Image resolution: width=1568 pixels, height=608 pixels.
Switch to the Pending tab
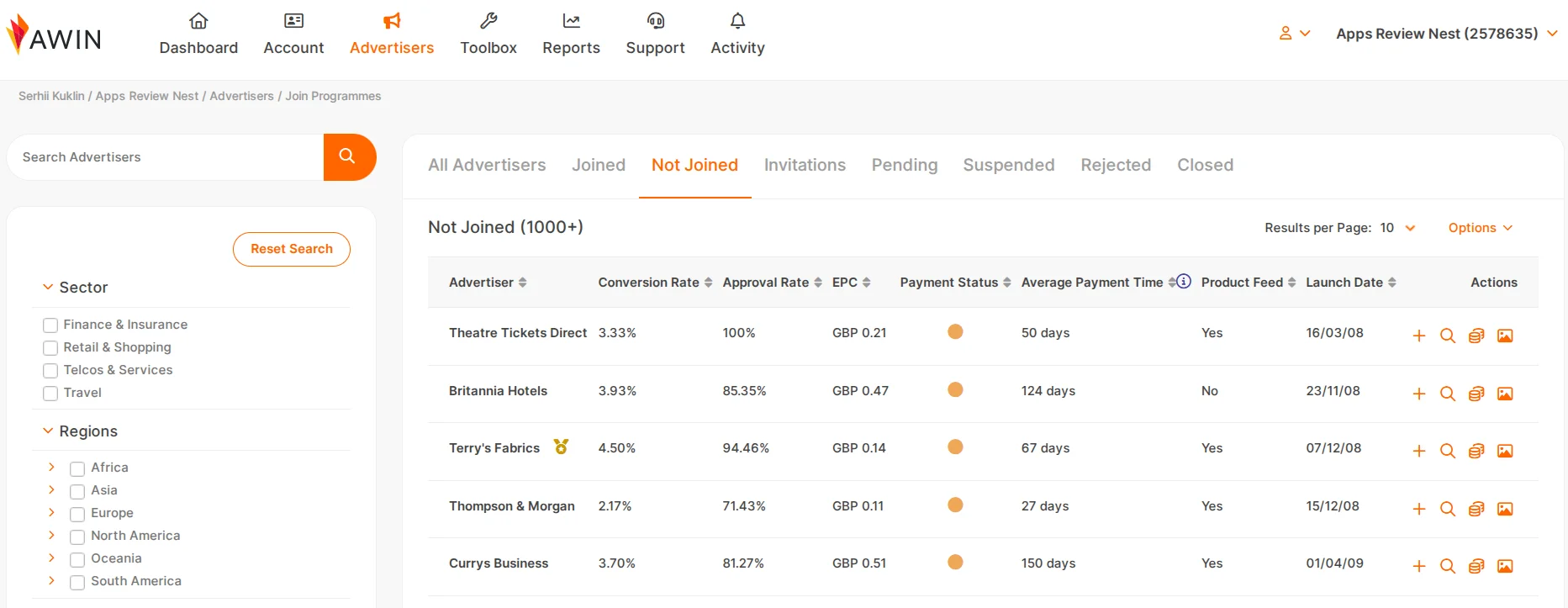(904, 165)
